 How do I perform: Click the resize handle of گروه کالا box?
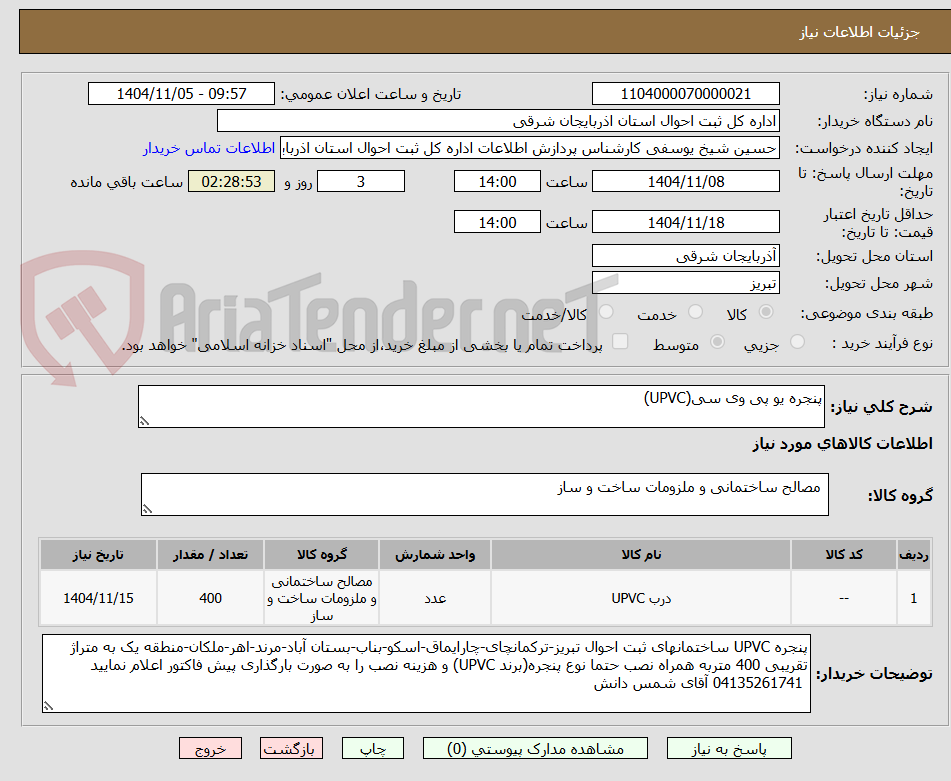[147, 509]
